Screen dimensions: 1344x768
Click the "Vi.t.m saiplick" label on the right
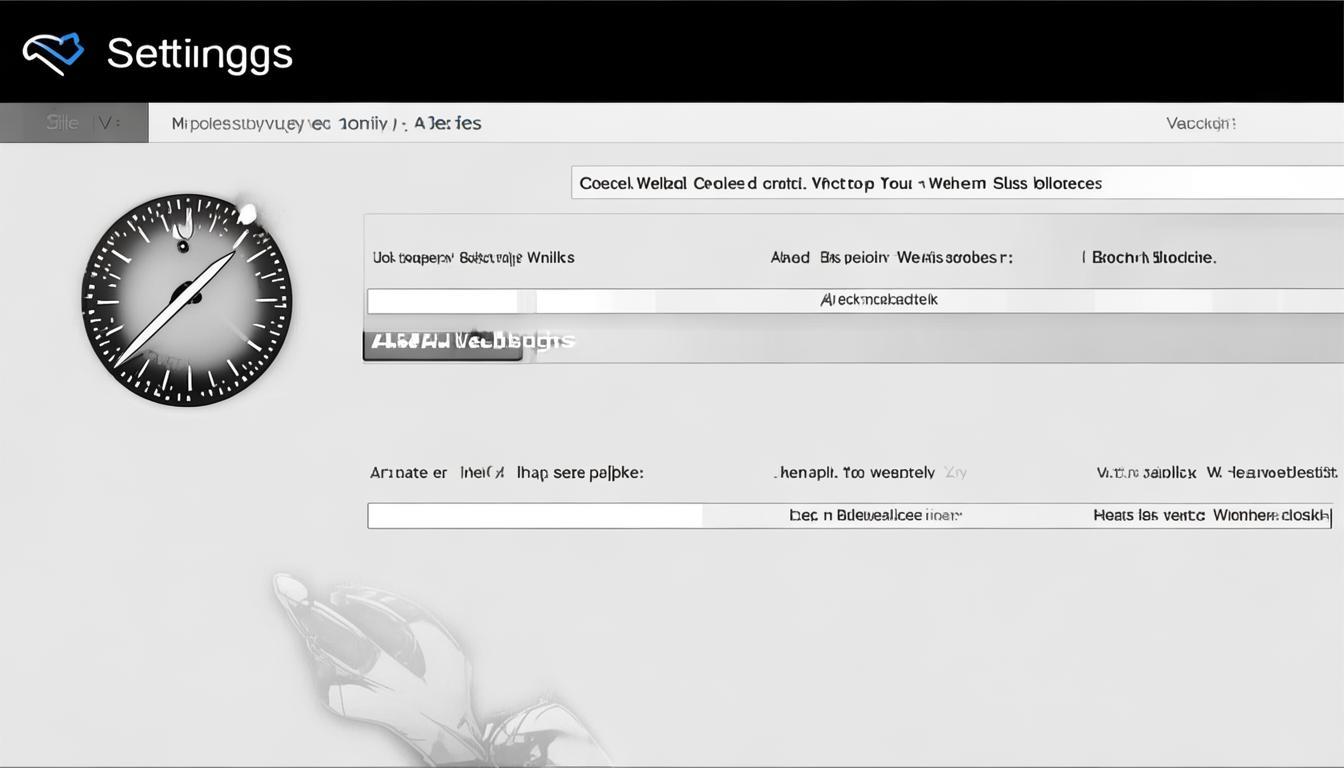point(1146,472)
